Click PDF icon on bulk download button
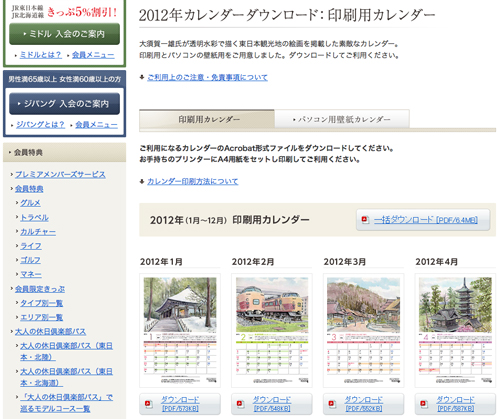This screenshot has height=419, width=500. [365, 220]
